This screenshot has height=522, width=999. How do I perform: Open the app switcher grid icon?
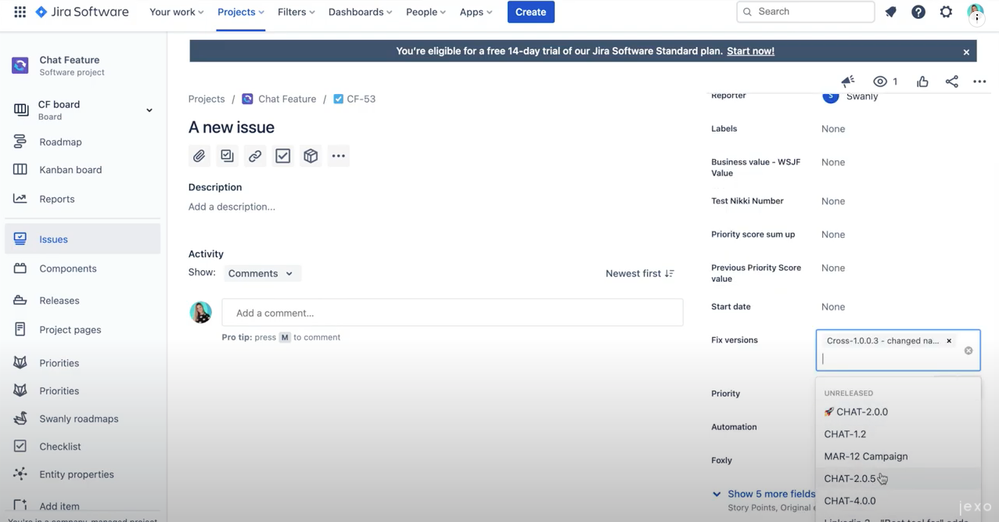pyautogui.click(x=20, y=11)
